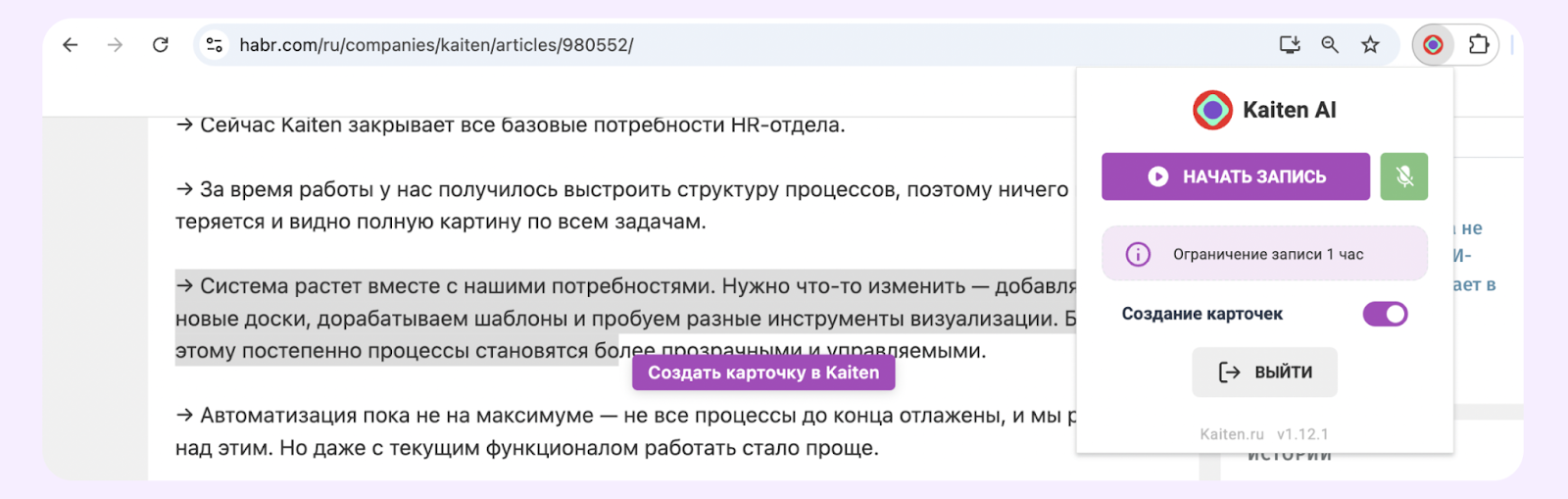Screen dimensions: 1568x499
Task: Toggle the green microphone mute button
Action: (x=1403, y=176)
